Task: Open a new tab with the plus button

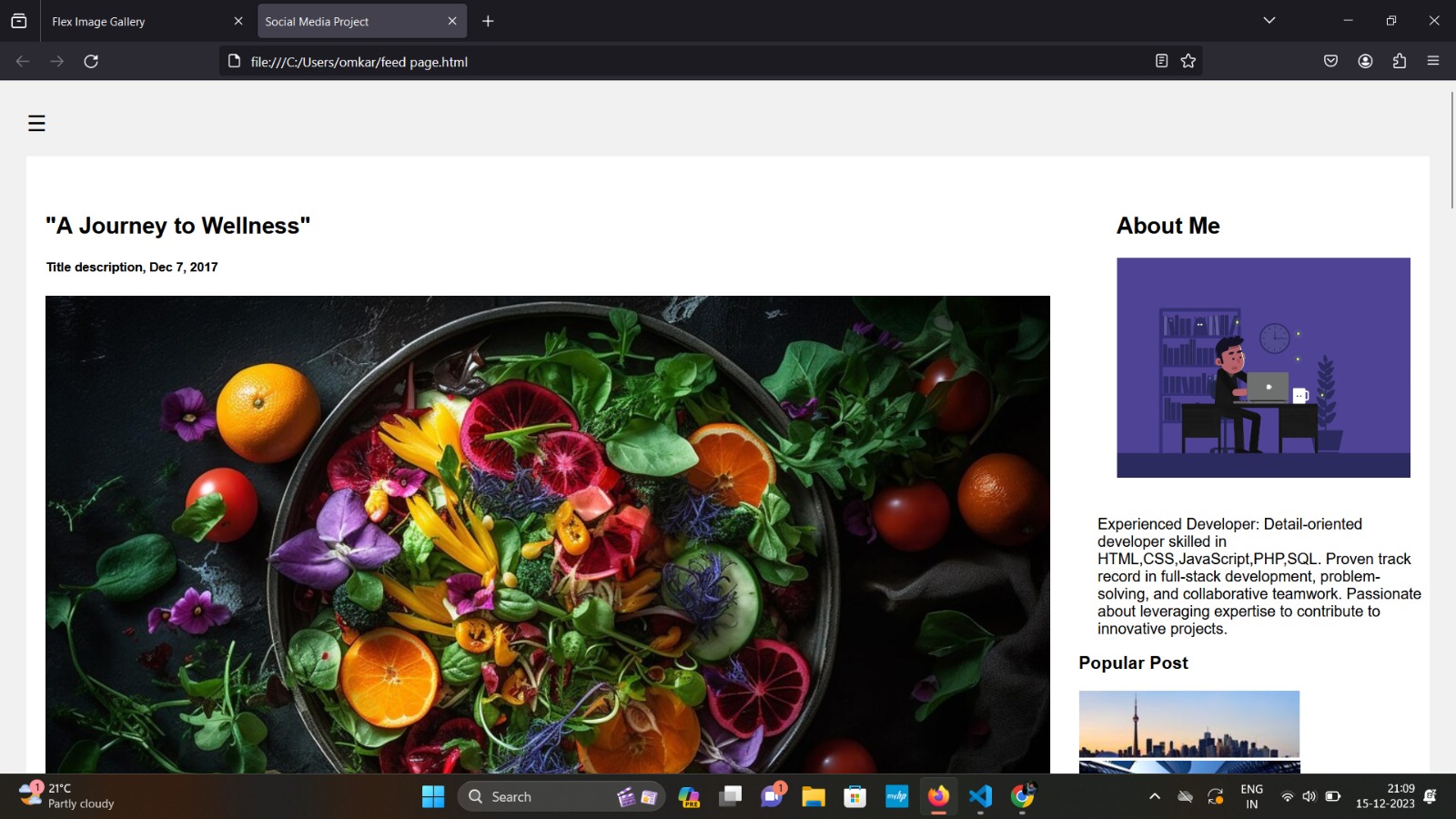Action: click(x=488, y=21)
